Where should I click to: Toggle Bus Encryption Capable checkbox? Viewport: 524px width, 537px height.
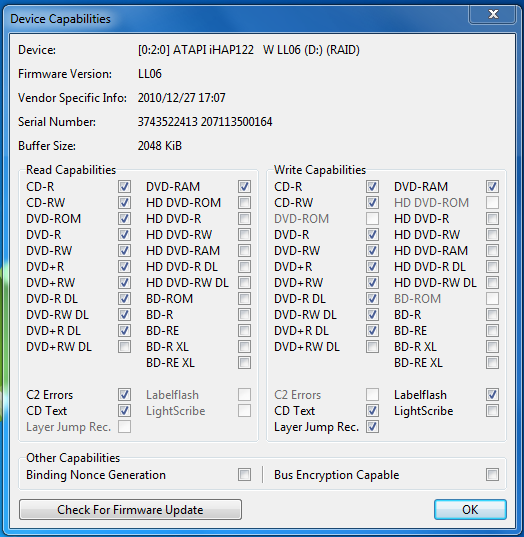click(492, 475)
